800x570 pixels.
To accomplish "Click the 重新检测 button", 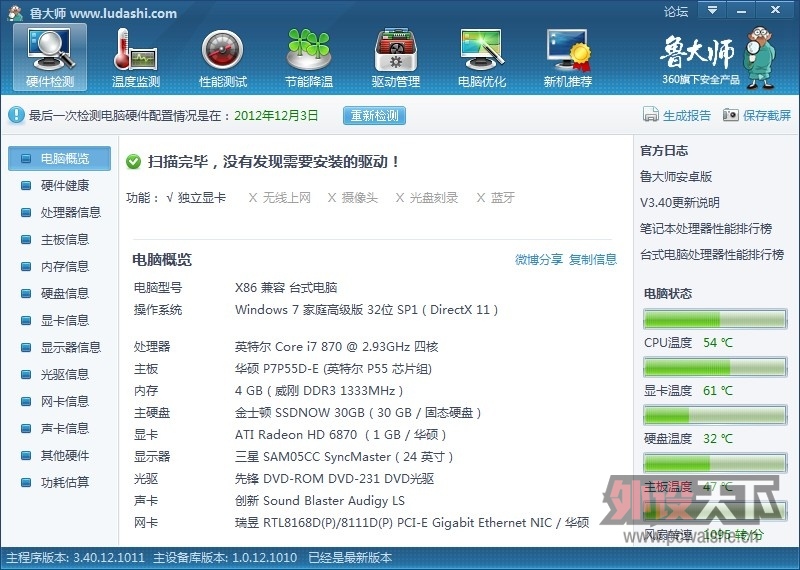I will click(x=374, y=115).
